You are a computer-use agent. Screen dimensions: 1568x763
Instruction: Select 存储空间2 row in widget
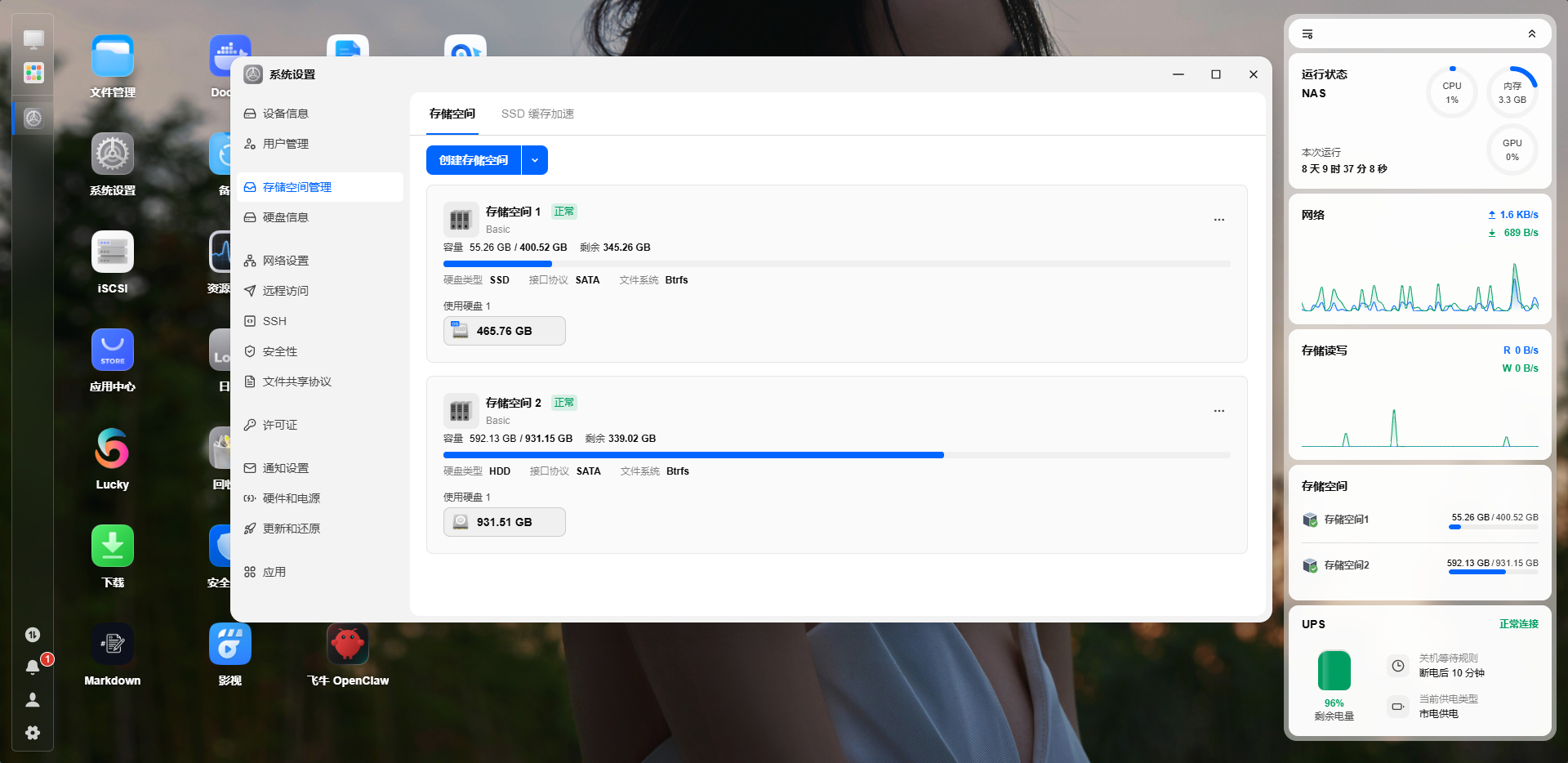point(1420,565)
